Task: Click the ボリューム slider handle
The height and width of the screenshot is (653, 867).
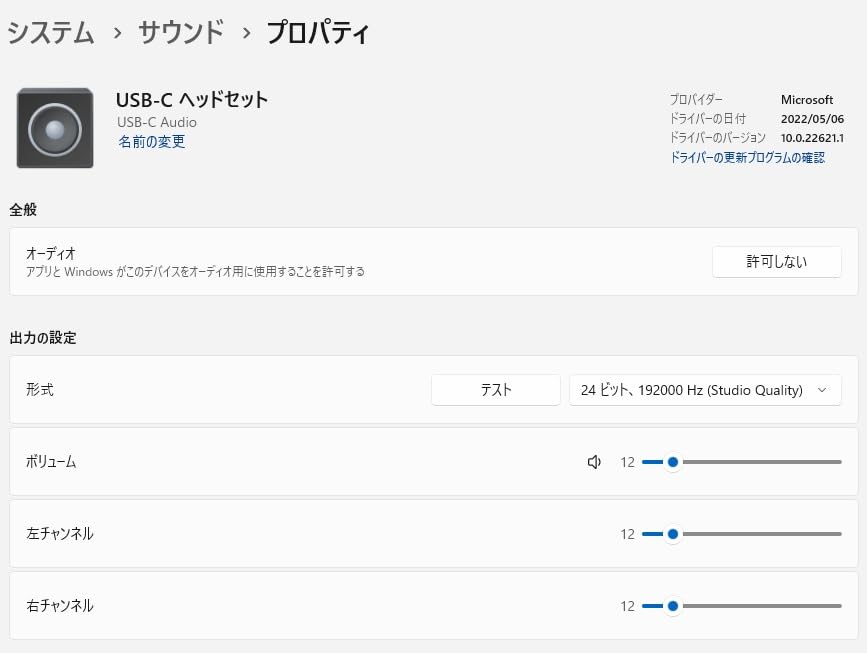Action: click(x=673, y=462)
